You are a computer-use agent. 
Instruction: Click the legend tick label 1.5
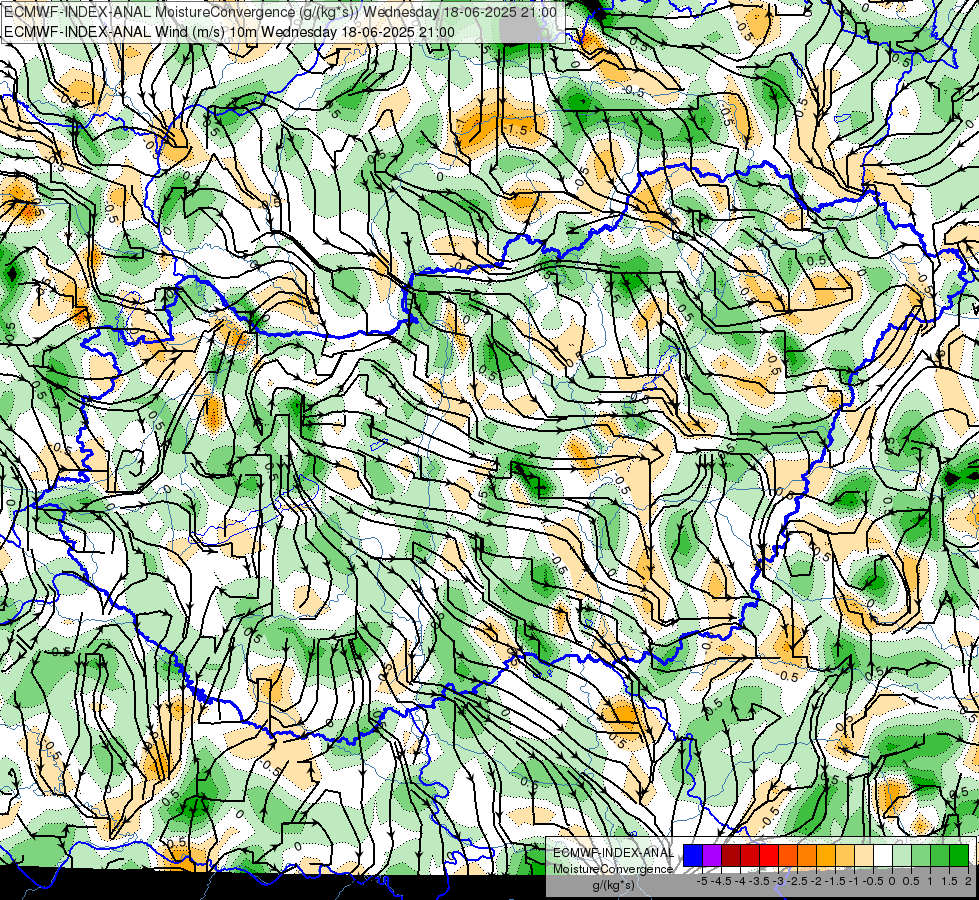[949, 881]
